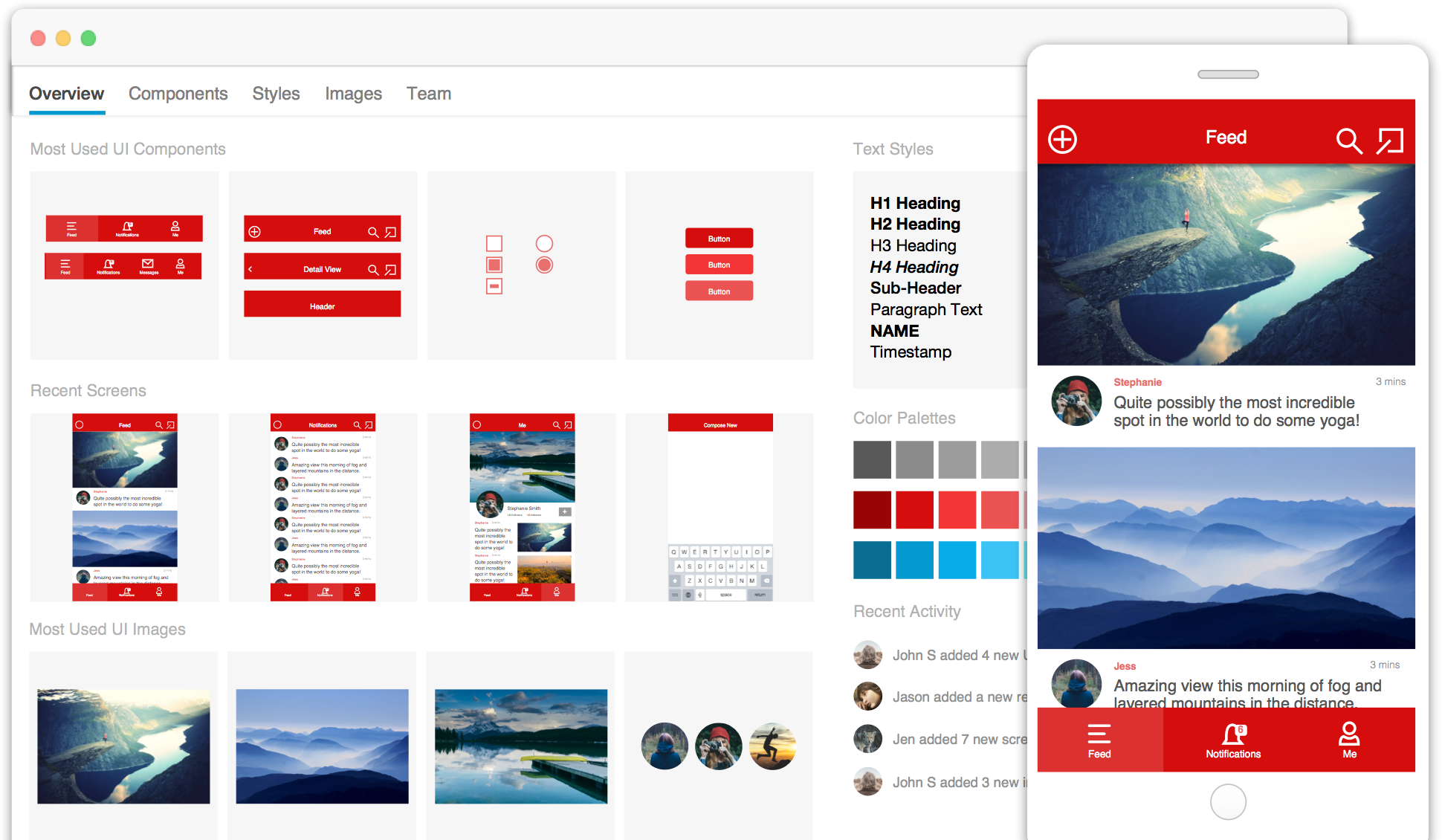
Task: Click the top red Button component
Action: tap(719, 238)
